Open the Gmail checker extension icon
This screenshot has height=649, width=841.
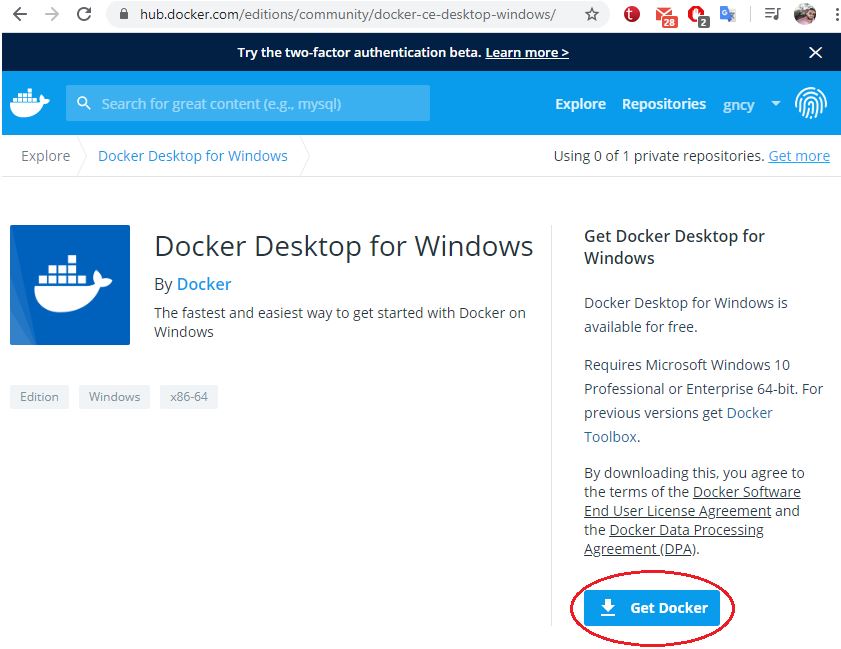click(x=665, y=15)
